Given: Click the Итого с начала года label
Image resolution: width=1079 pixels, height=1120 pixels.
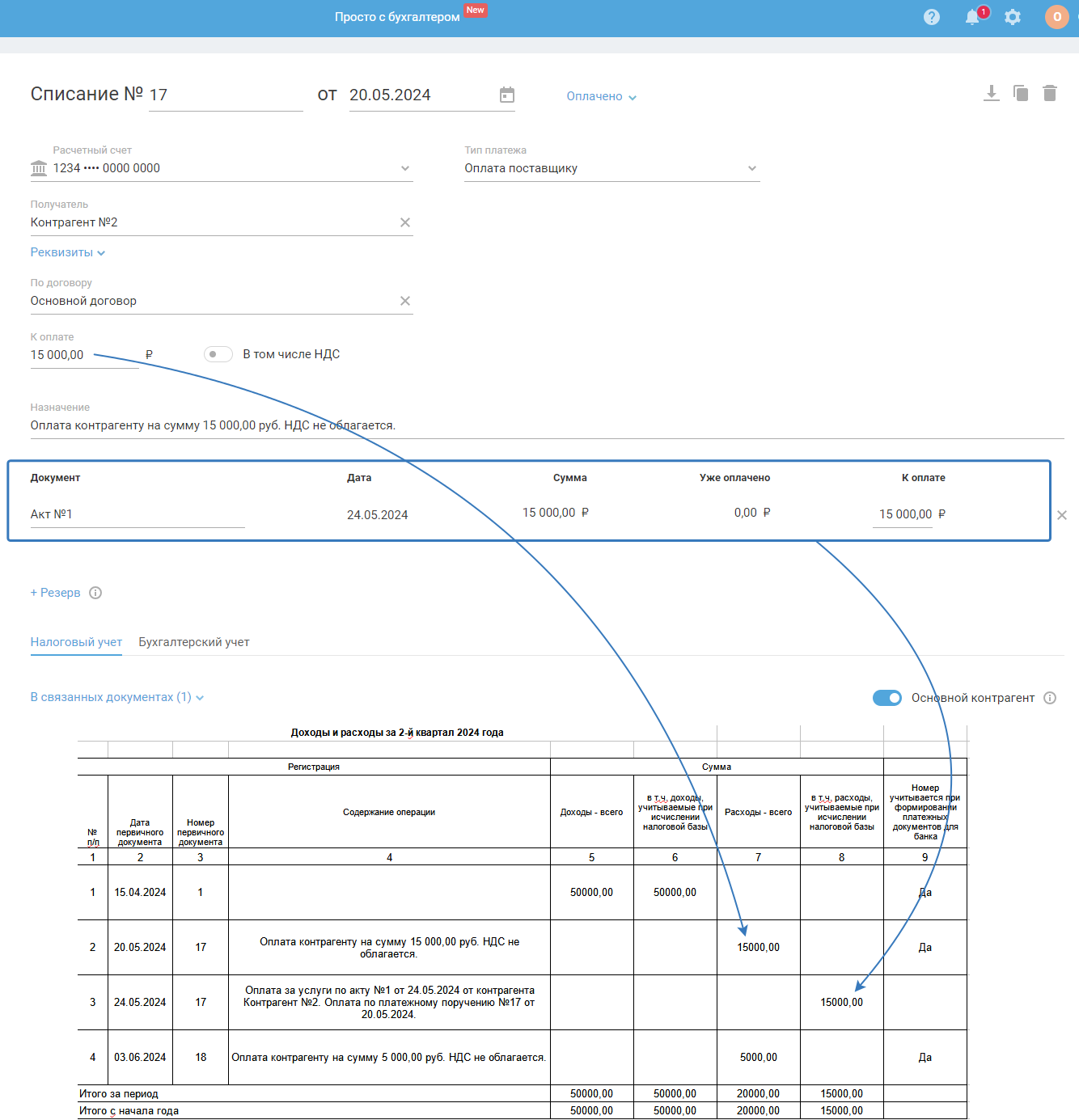Looking at the screenshot, I should click(129, 1111).
